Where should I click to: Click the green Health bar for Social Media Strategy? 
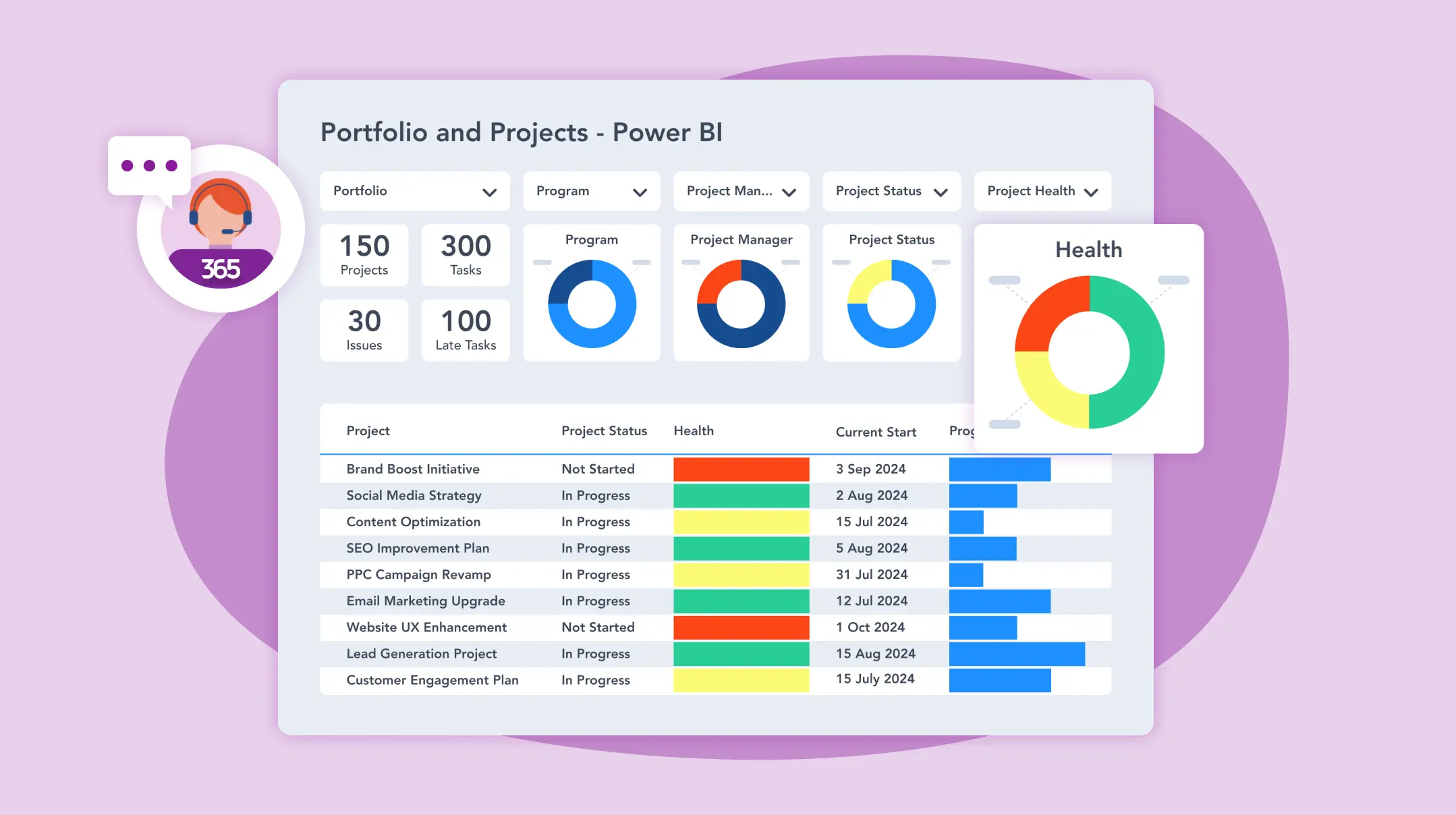tap(740, 495)
